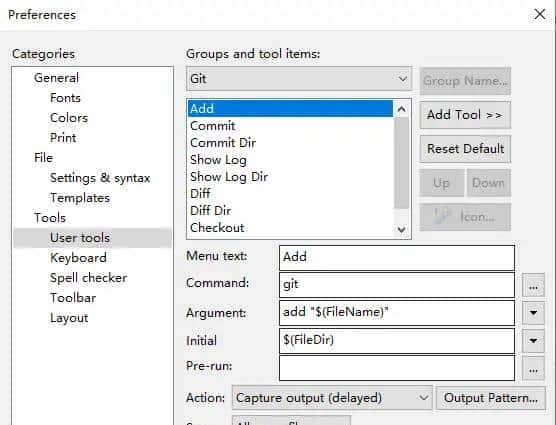The image size is (556, 425).
Task: Select the Keyboard category
Action: pos(78,258)
